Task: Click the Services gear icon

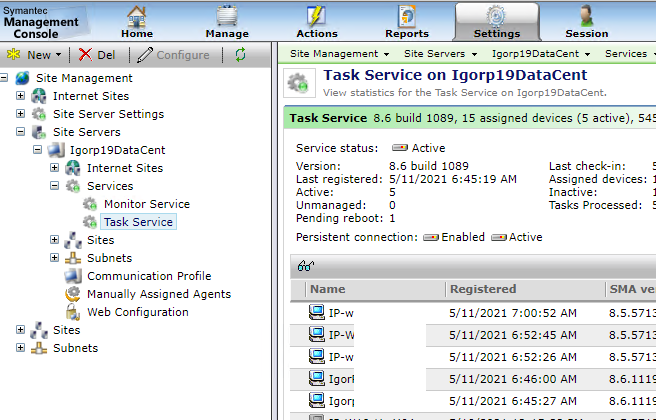Action: pyautogui.click(x=73, y=186)
